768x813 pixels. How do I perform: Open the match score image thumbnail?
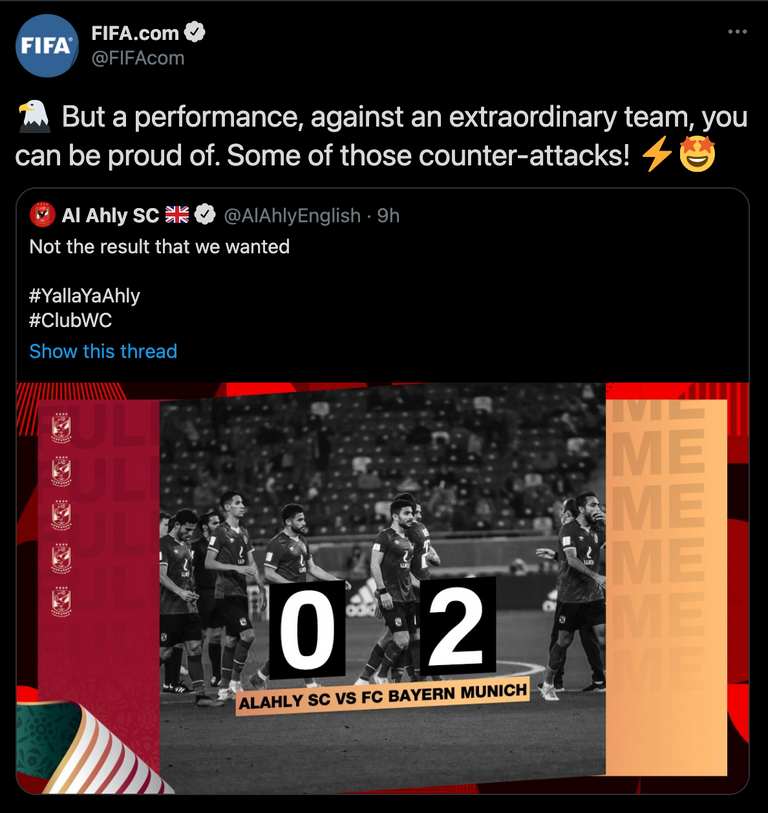[383, 588]
